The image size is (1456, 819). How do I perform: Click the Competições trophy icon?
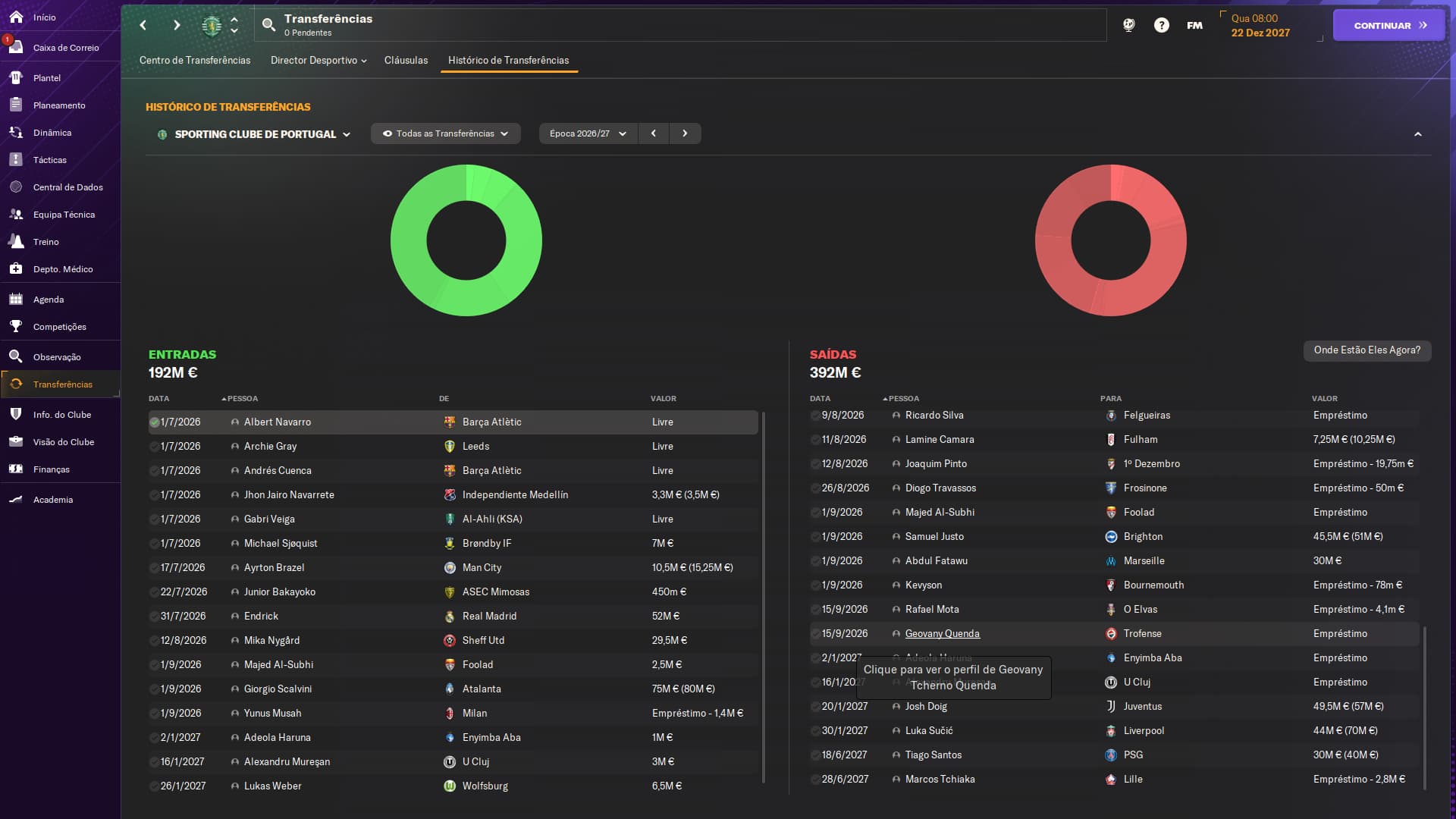tap(16, 327)
